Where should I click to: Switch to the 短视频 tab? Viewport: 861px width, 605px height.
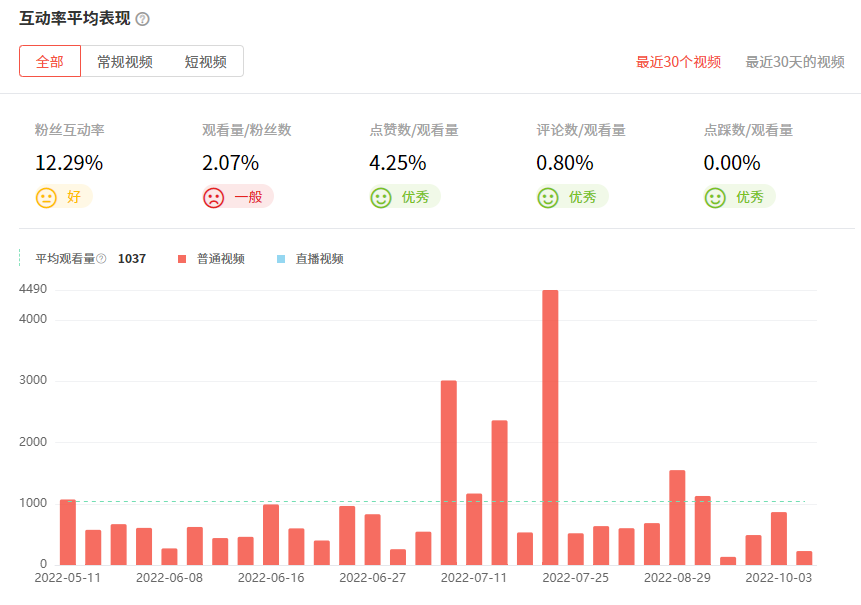click(205, 61)
